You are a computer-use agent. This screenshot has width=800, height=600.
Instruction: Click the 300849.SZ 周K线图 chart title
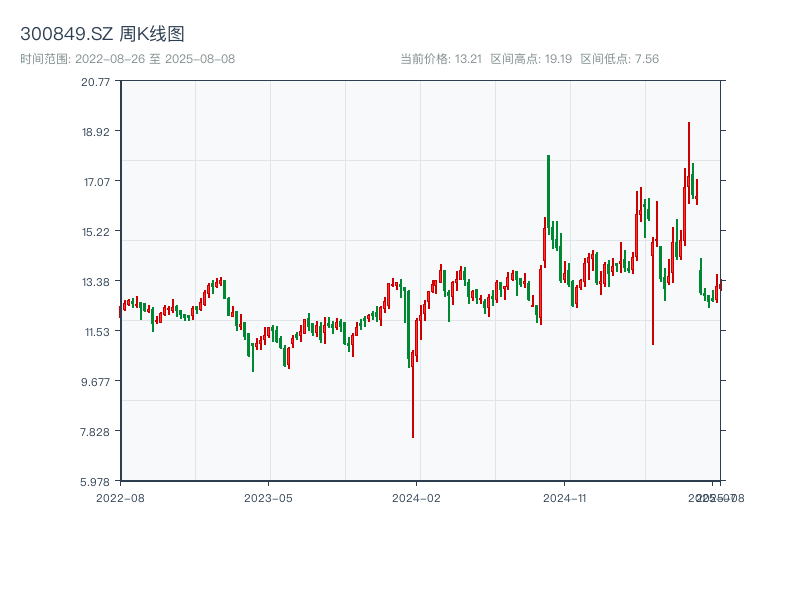102,35
